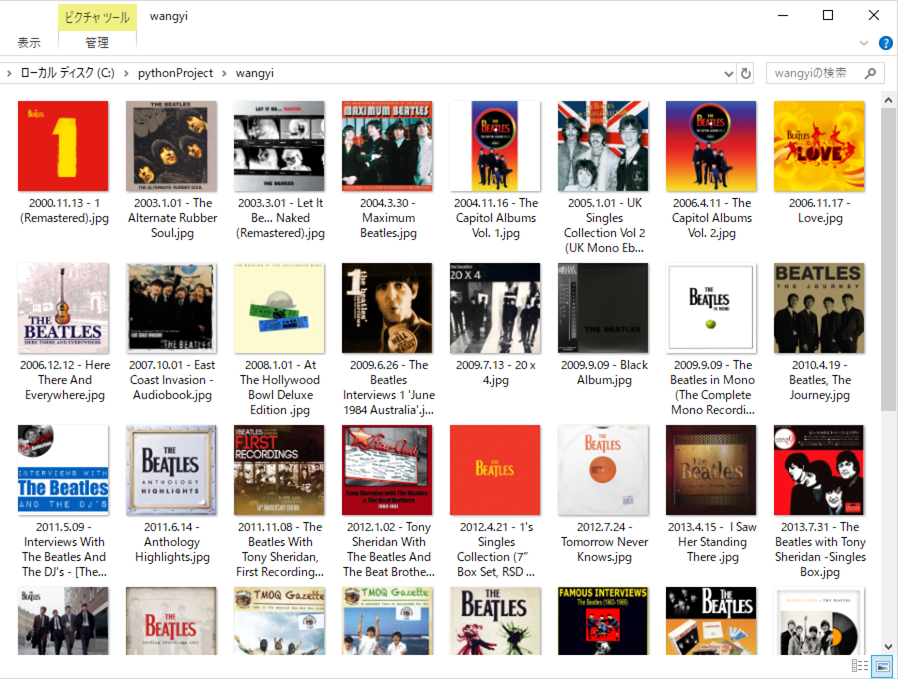Screen dimensions: 898x679
Task: Select 2009.9.09 - Black Album.jpg thumbnail
Action: [603, 308]
